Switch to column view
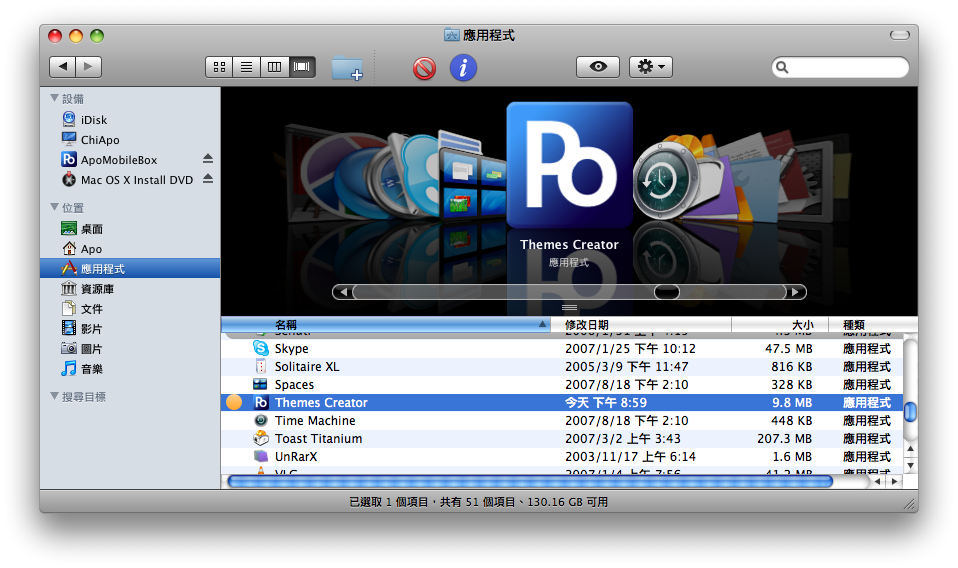 (274, 67)
